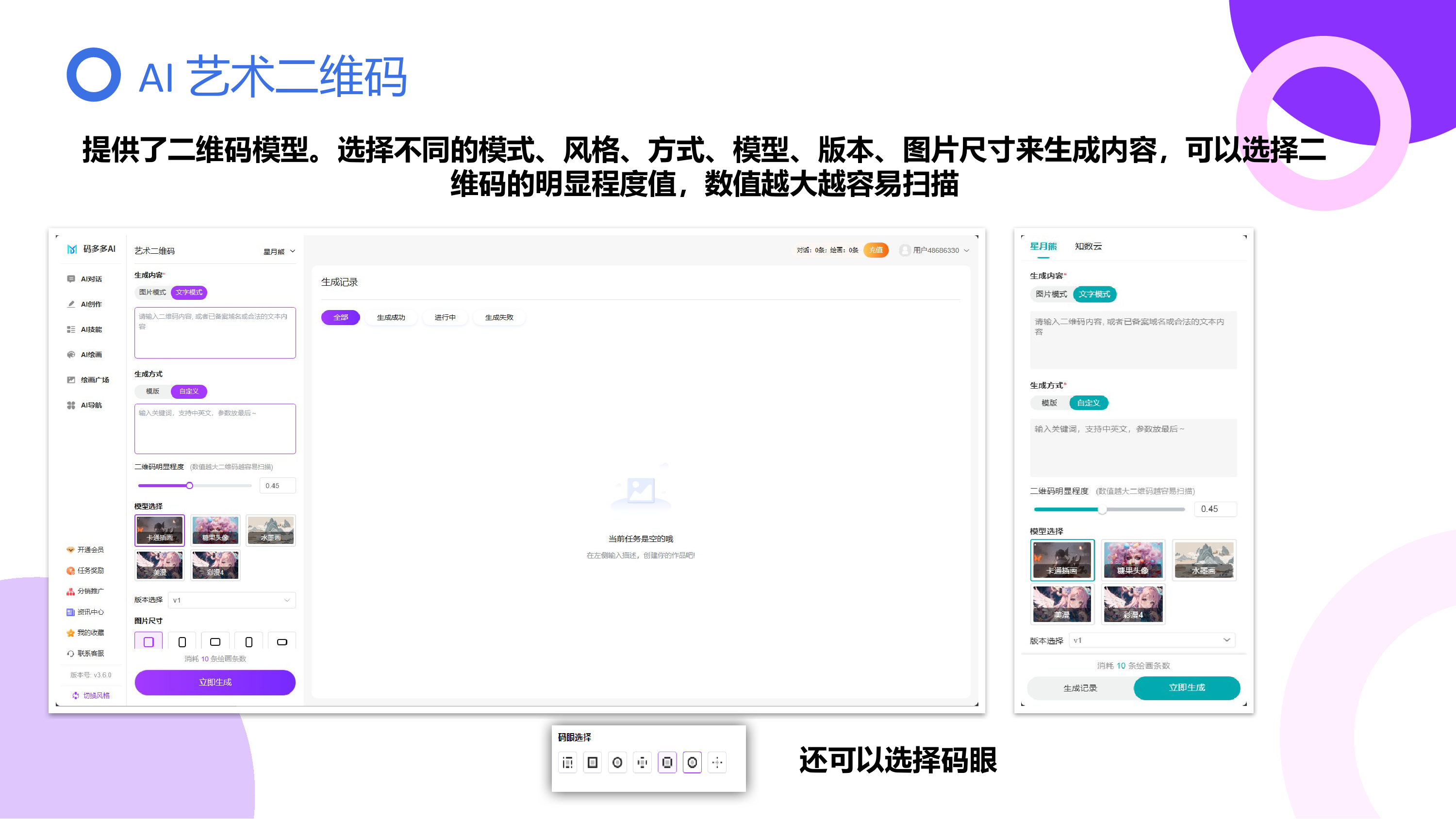Click the purple 立即生成 button

point(215,682)
